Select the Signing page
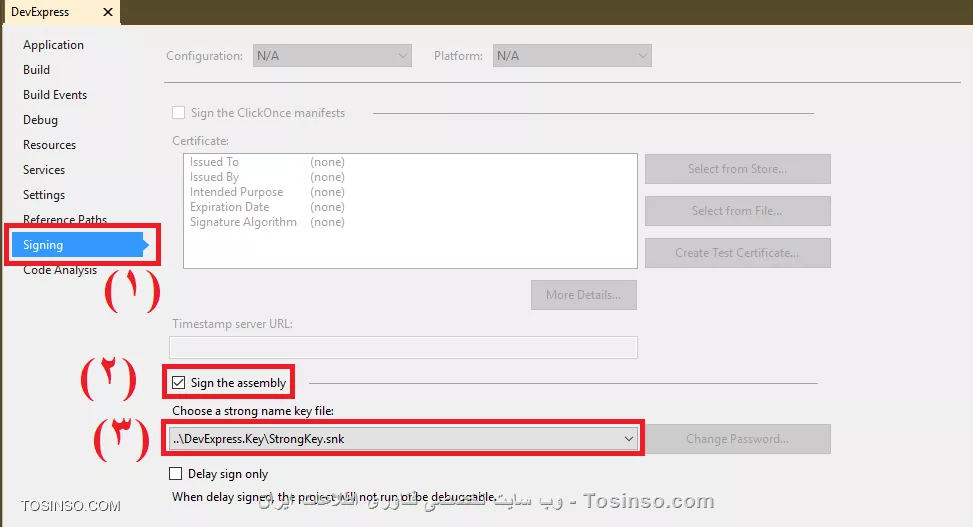The height and width of the screenshot is (527, 973). (79, 245)
